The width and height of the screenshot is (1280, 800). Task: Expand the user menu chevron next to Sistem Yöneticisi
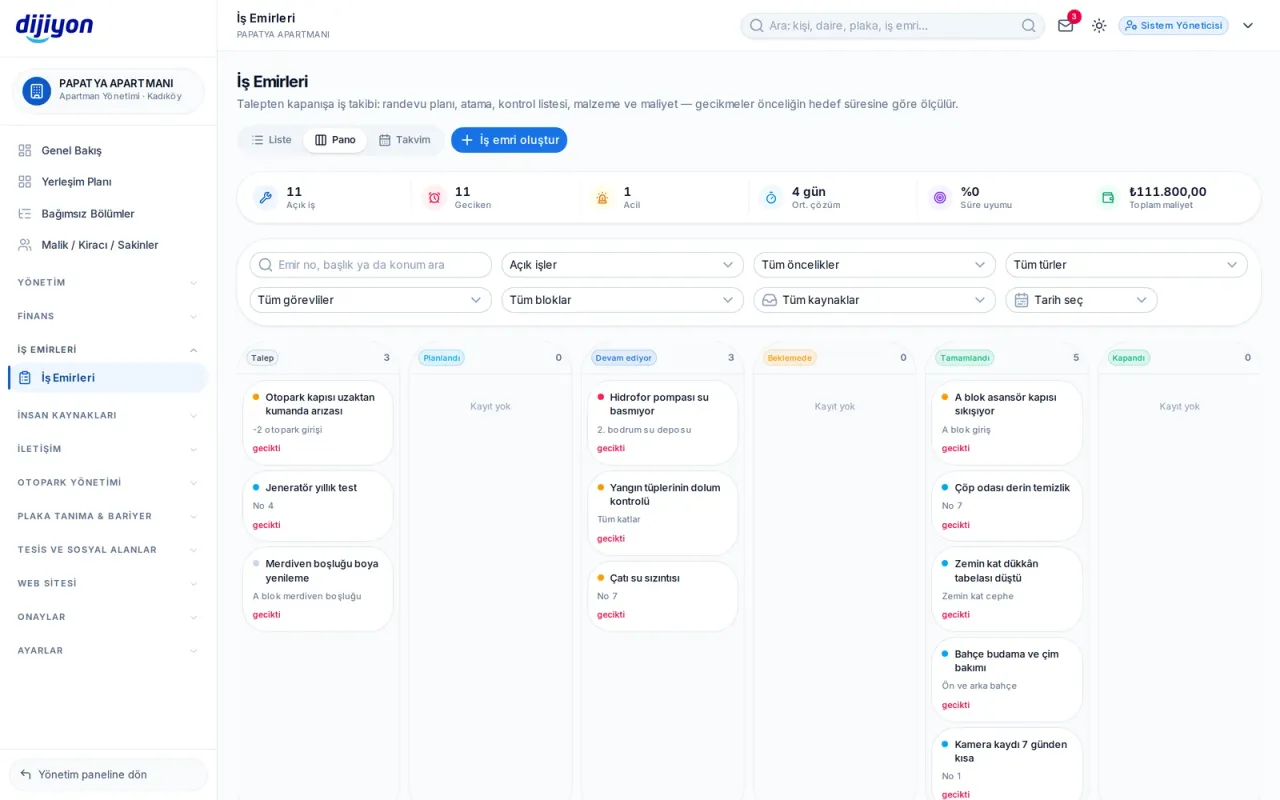(x=1248, y=26)
